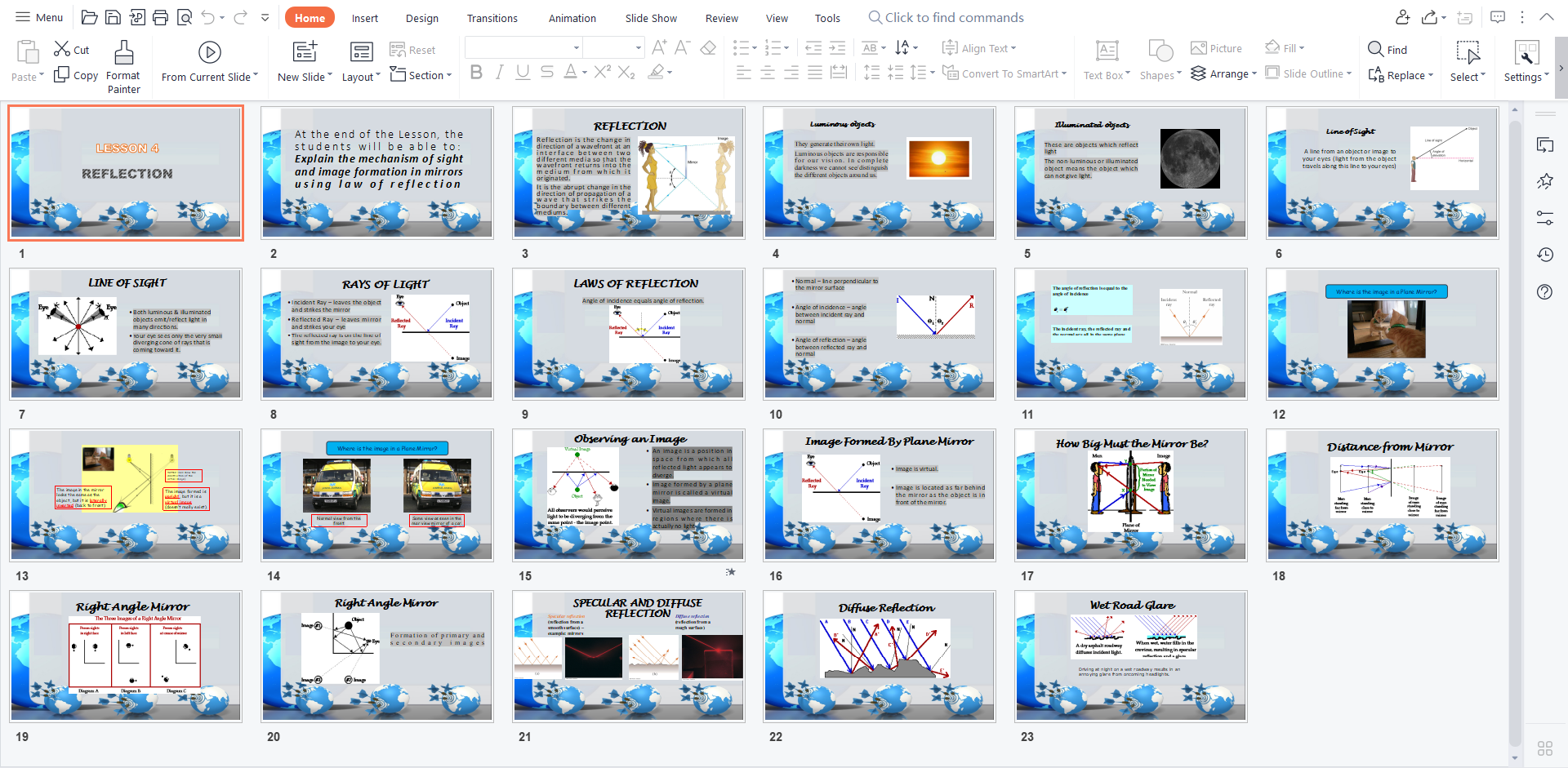1568x768 pixels.
Task: Click the Cut scissors icon
Action: (x=62, y=49)
